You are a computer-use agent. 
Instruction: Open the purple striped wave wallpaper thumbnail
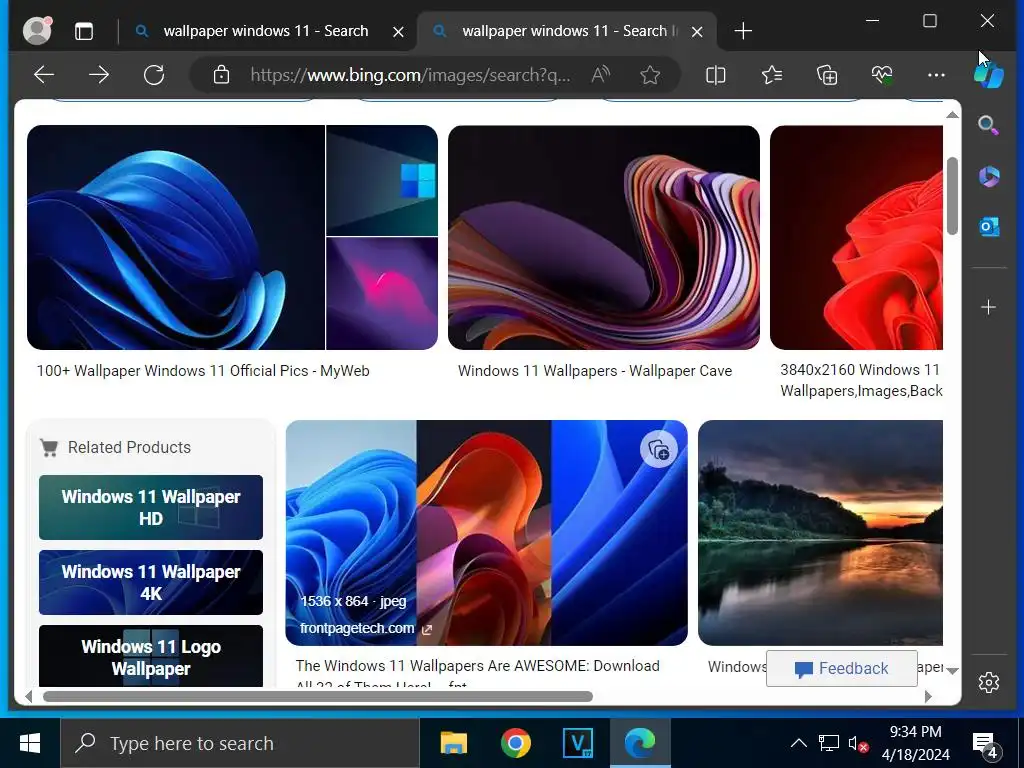pos(604,238)
